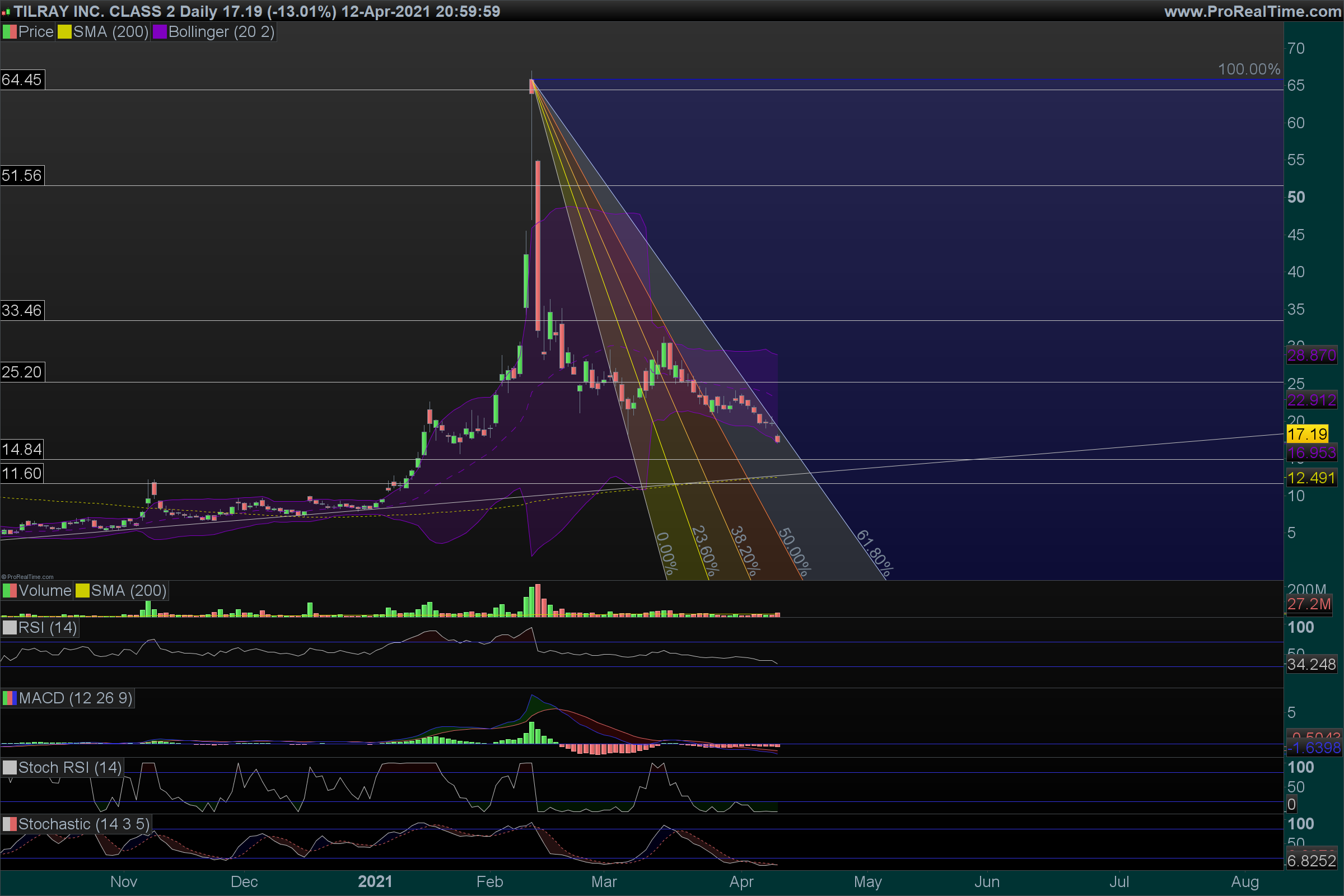Click the RSI (14) legend icon

pos(9,628)
